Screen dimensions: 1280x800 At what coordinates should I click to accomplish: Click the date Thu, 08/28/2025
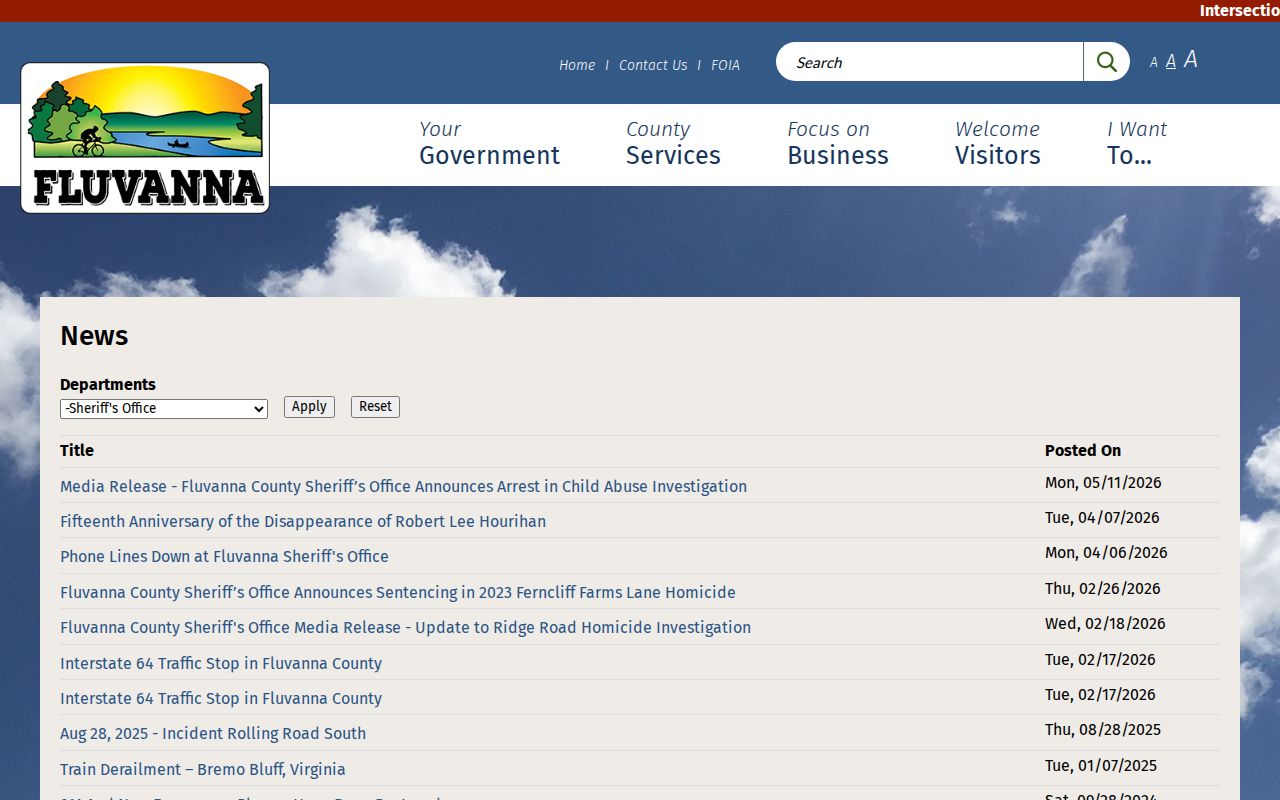pos(1103,730)
